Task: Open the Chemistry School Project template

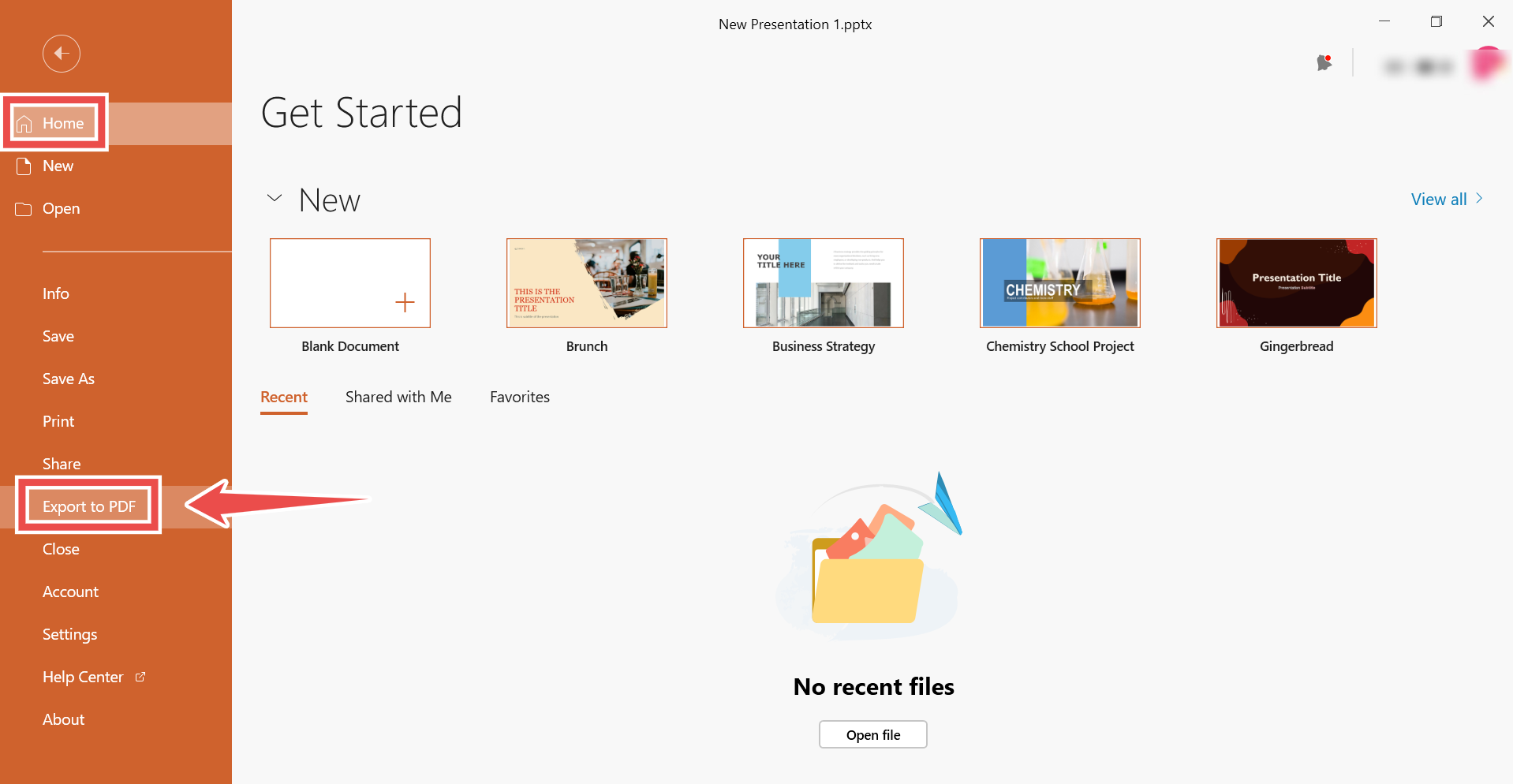Action: (x=1059, y=282)
